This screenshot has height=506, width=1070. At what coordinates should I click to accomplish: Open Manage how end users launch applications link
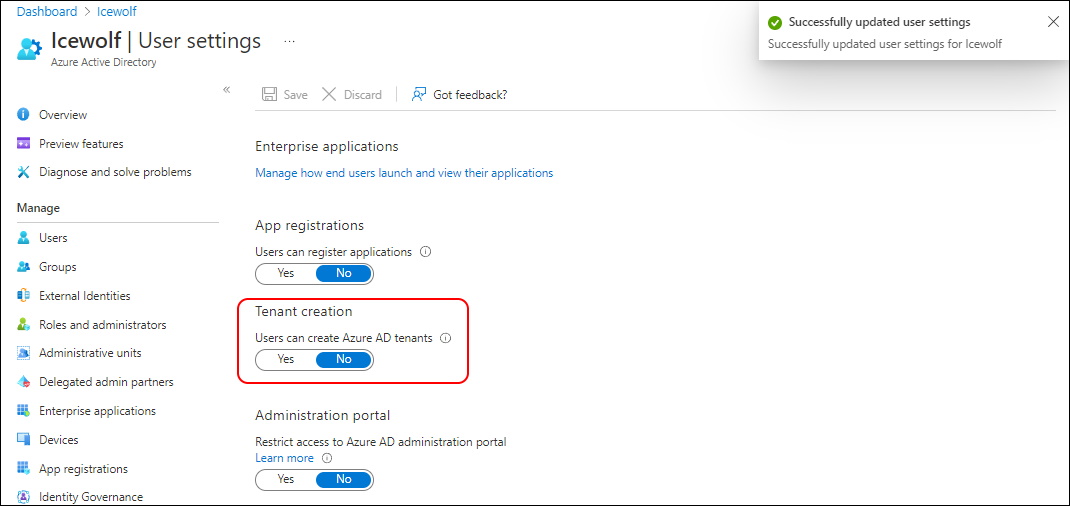coord(404,173)
